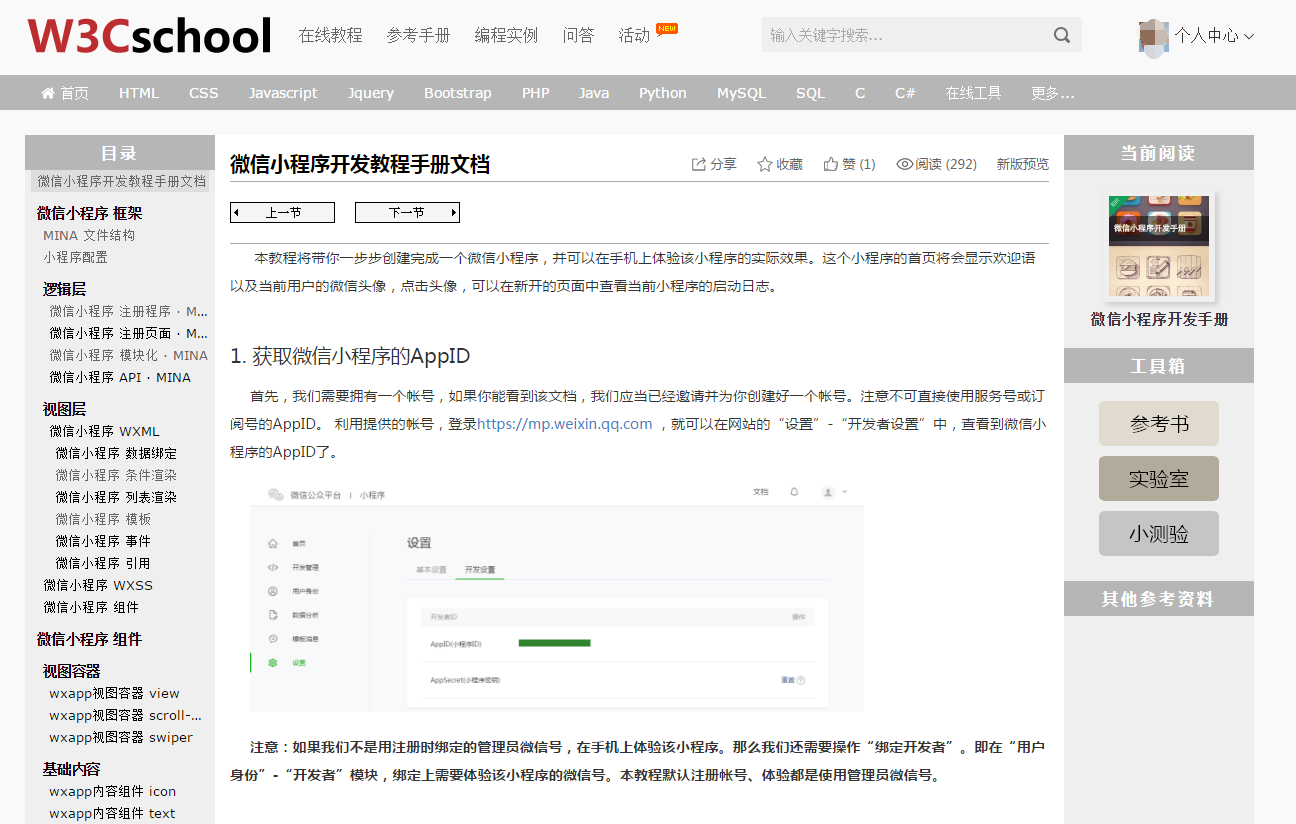Open 微信小程序 事件 in the sidebar
Image resolution: width=1296 pixels, height=824 pixels.
click(x=103, y=541)
